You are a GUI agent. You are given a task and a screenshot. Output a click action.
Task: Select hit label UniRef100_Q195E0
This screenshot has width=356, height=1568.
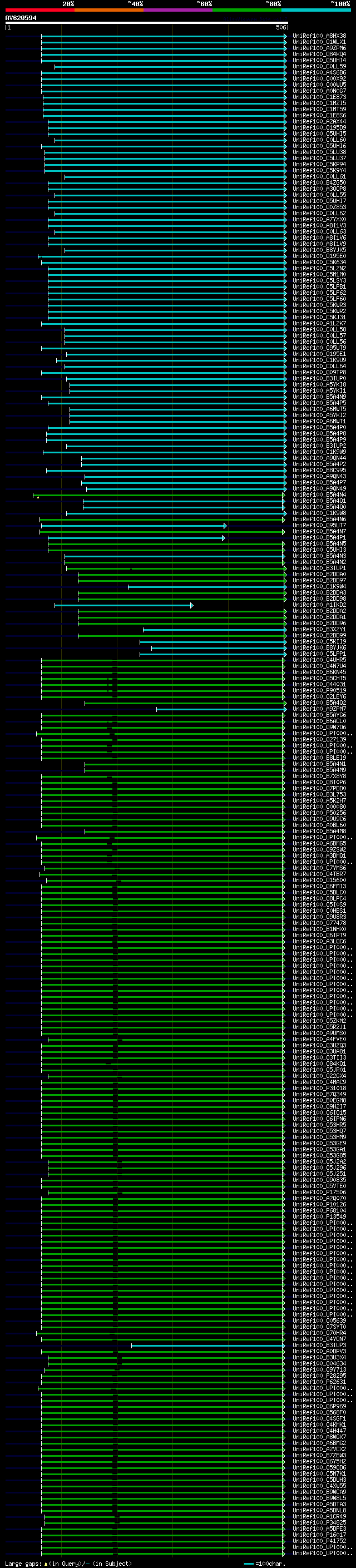[319, 256]
